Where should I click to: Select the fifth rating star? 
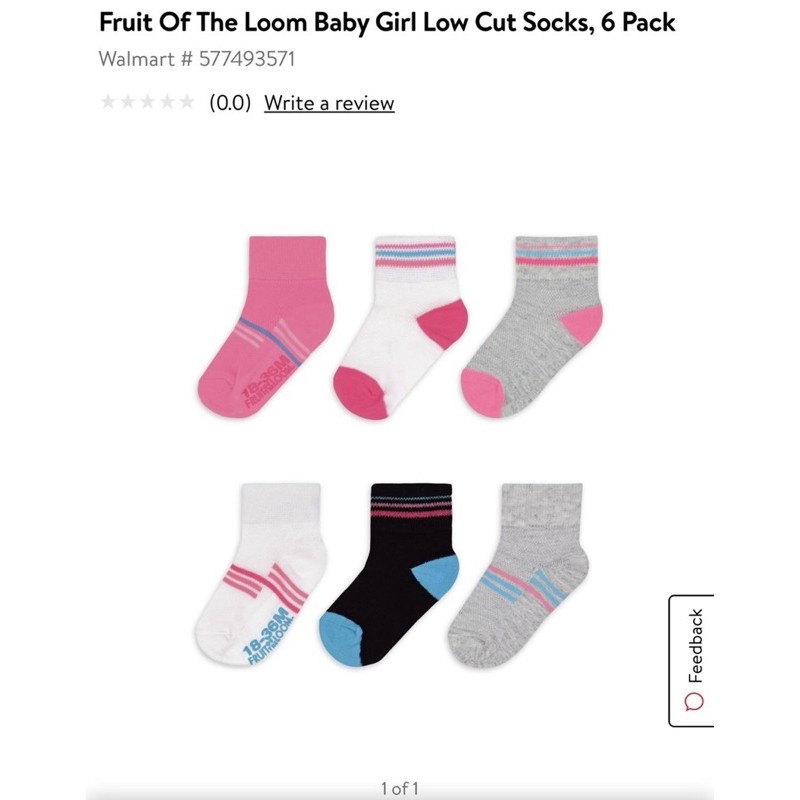point(187,102)
